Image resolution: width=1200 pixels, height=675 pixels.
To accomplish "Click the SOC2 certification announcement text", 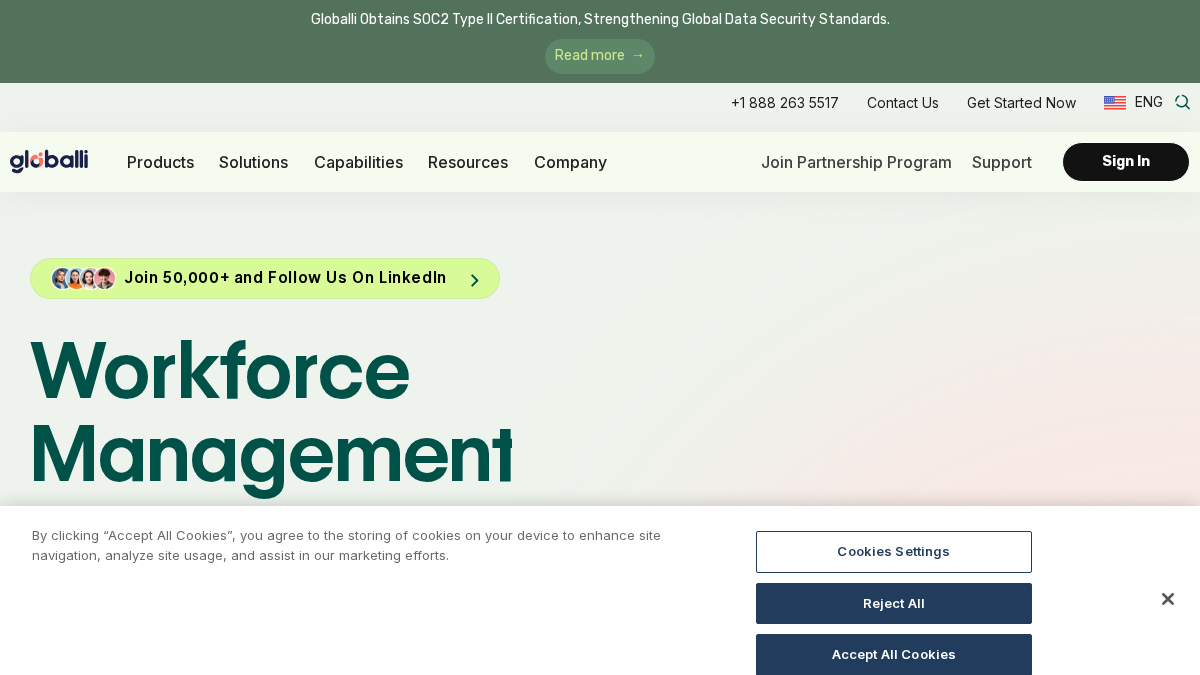I will pos(600,19).
